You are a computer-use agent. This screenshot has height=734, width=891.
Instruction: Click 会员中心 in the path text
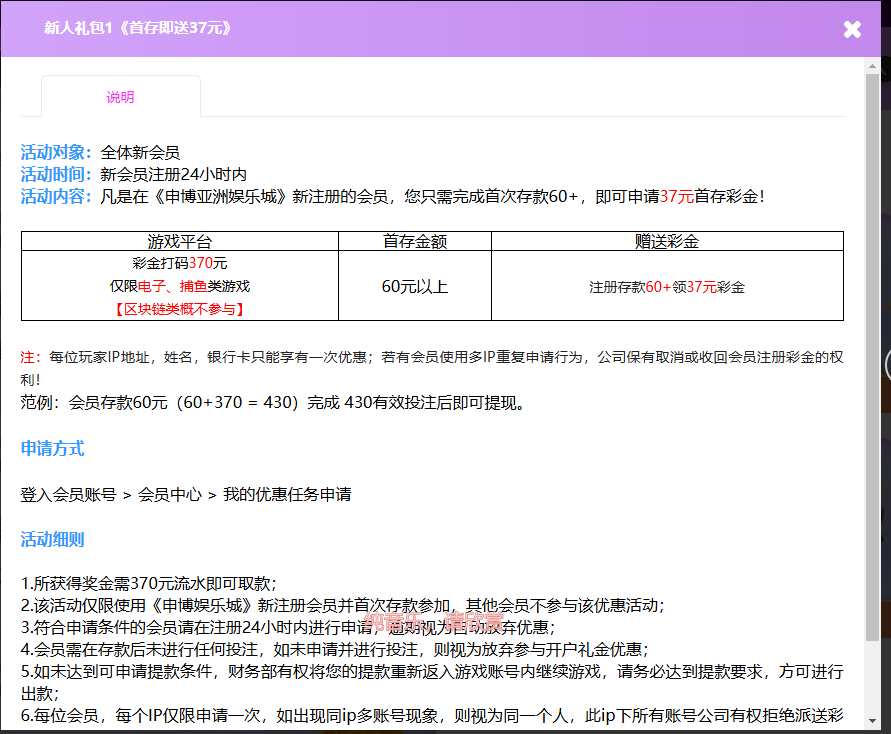click(170, 495)
